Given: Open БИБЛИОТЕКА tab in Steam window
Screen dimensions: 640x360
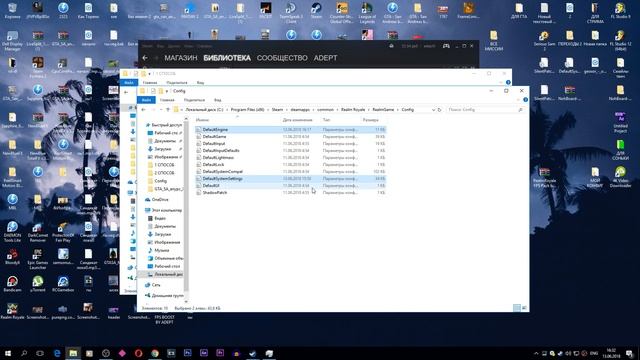Looking at the screenshot, I should click(x=227, y=58).
